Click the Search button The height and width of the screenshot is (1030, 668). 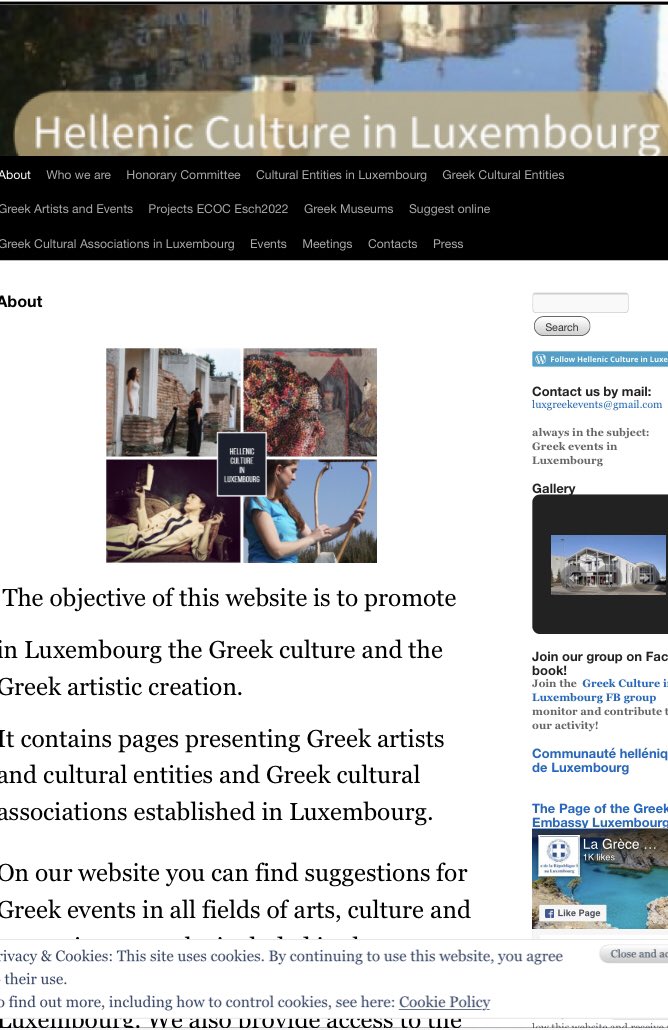562,326
